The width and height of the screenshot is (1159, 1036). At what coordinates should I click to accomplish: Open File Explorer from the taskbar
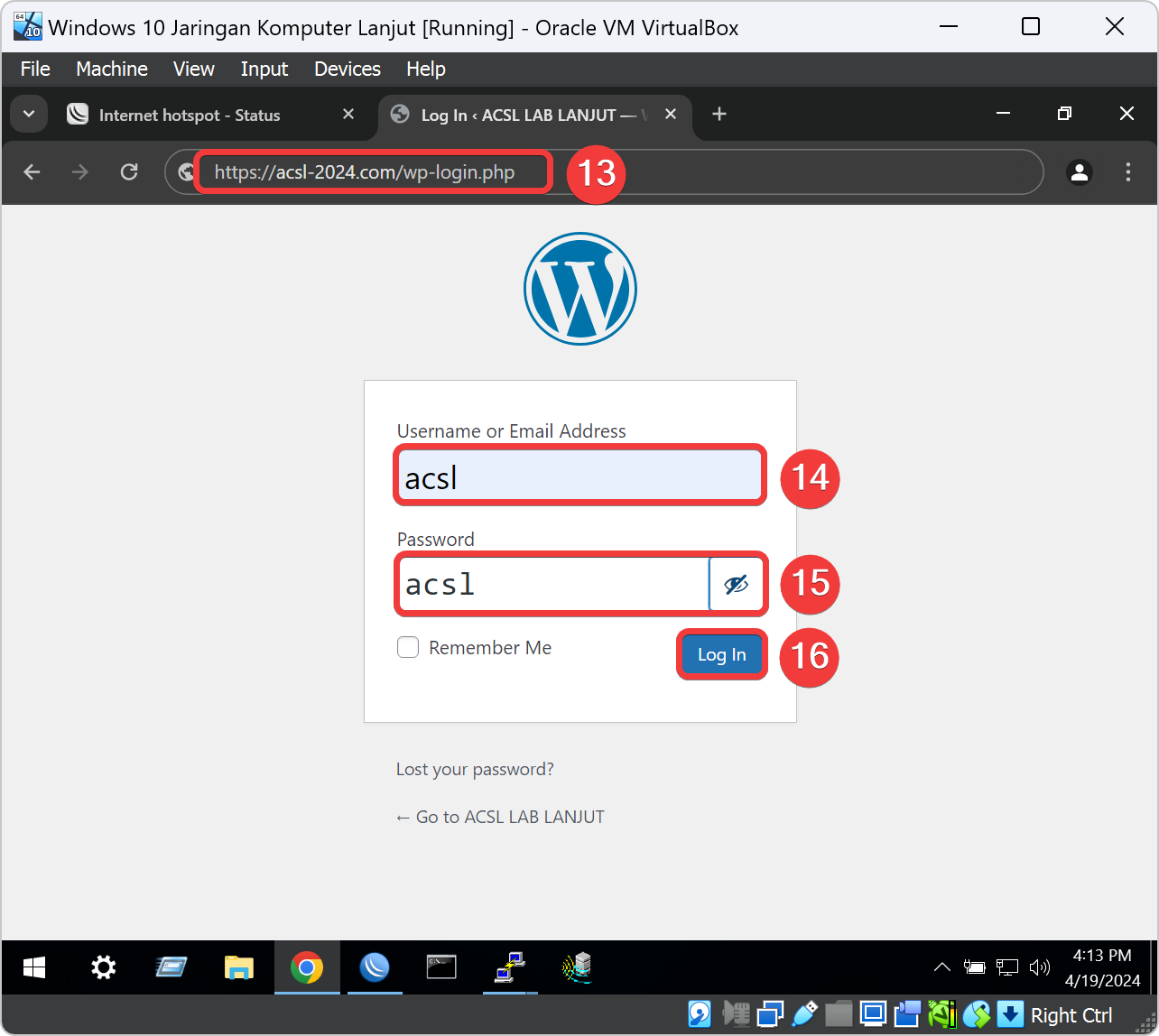[x=238, y=968]
